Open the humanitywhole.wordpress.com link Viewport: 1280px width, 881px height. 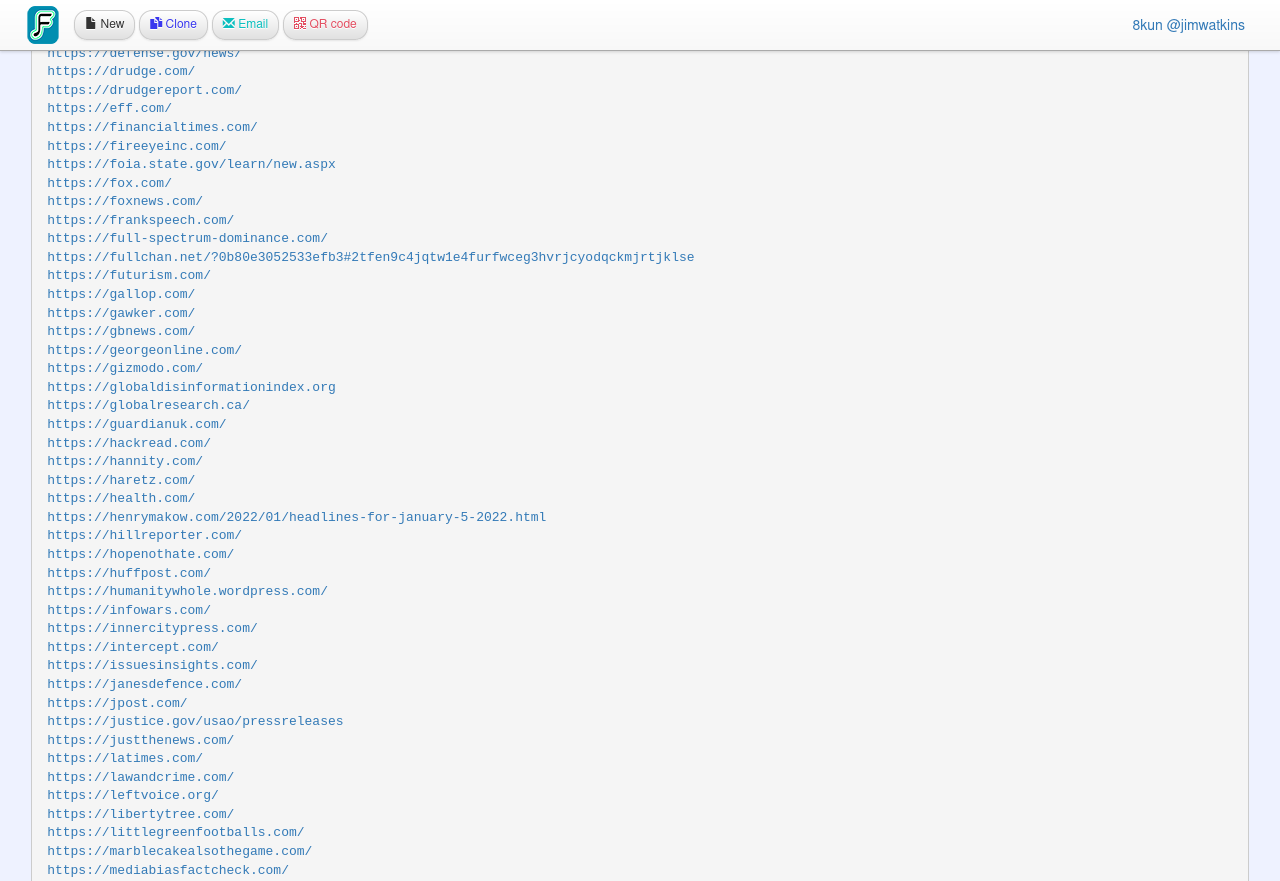pyautogui.click(x=187, y=592)
